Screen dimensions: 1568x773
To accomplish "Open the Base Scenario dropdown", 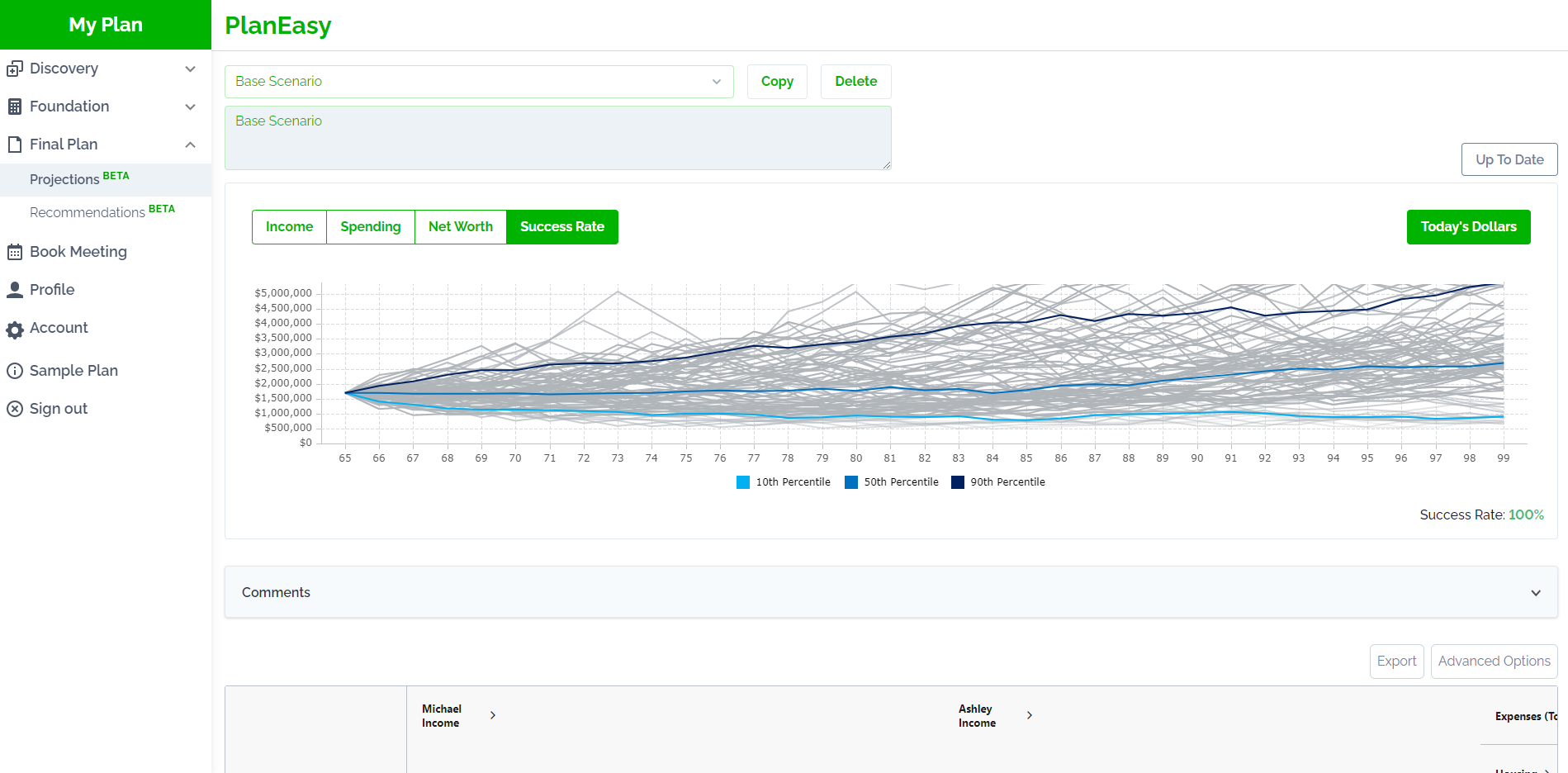I will [479, 82].
